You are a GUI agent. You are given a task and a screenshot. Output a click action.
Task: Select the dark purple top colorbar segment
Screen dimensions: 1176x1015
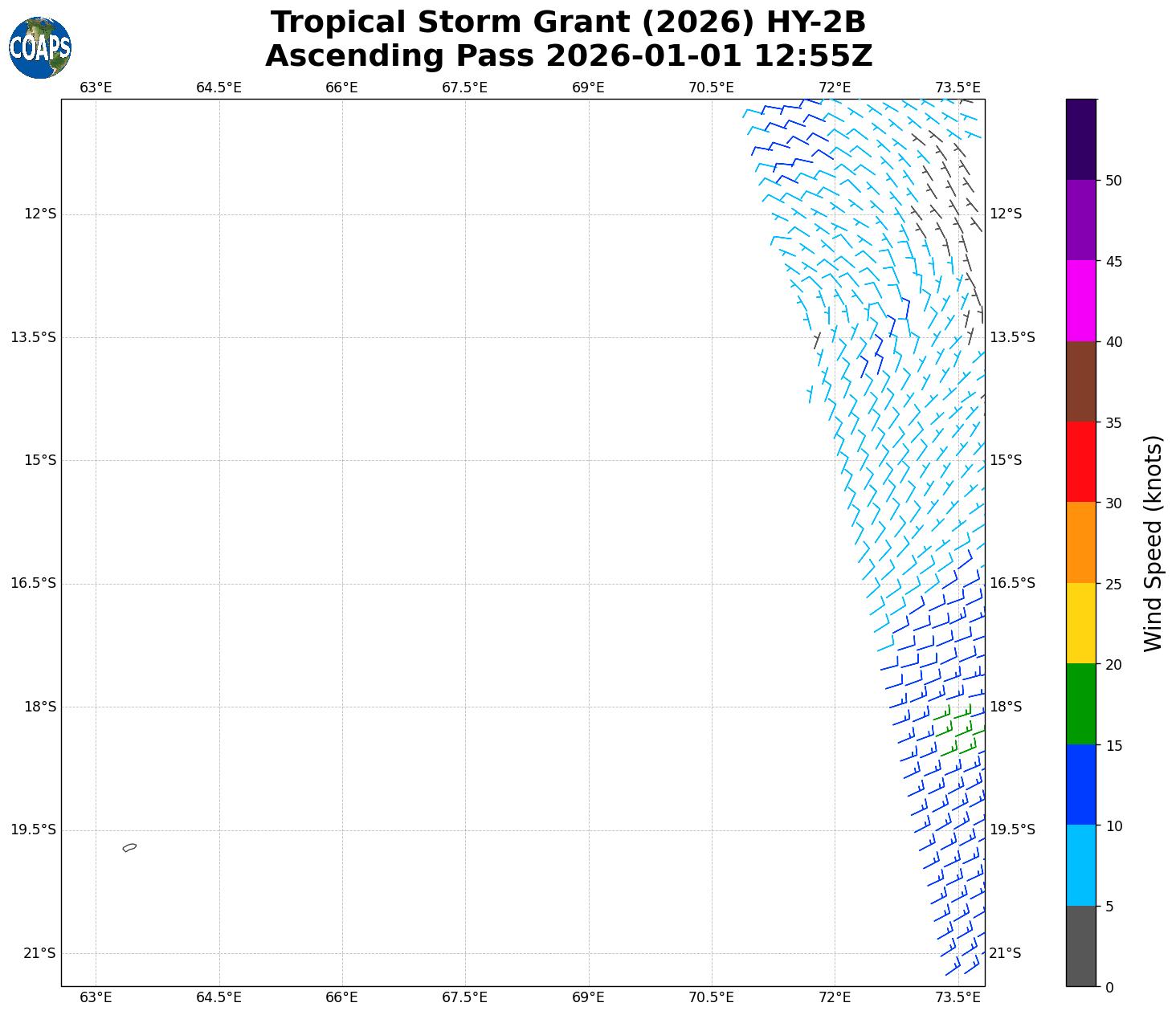(1080, 139)
